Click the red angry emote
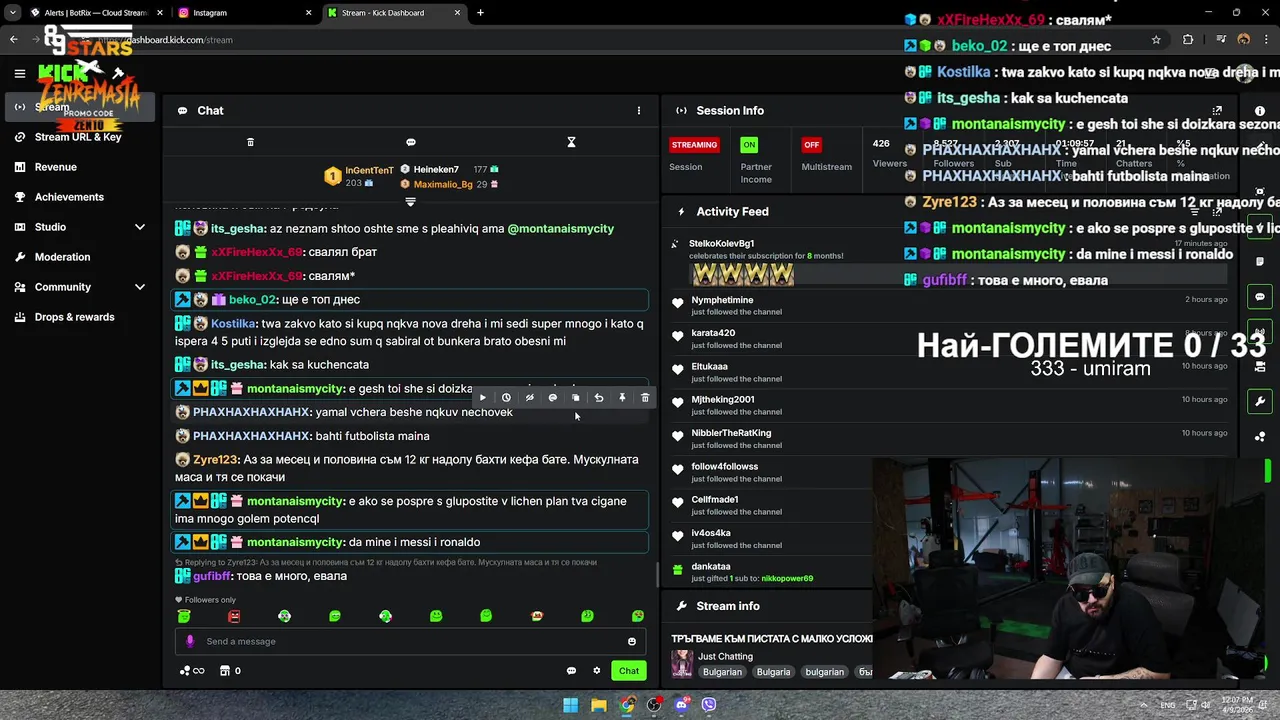 [234, 616]
